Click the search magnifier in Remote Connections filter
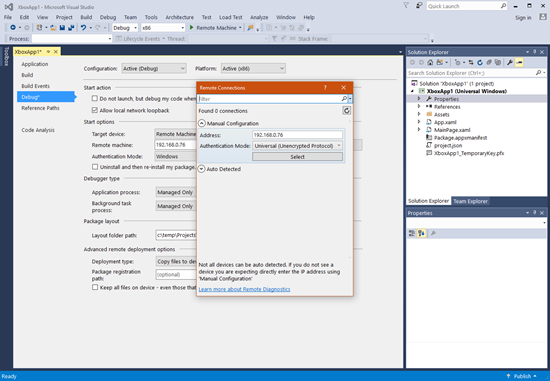Viewport: 550px width, 381px height. click(x=344, y=99)
